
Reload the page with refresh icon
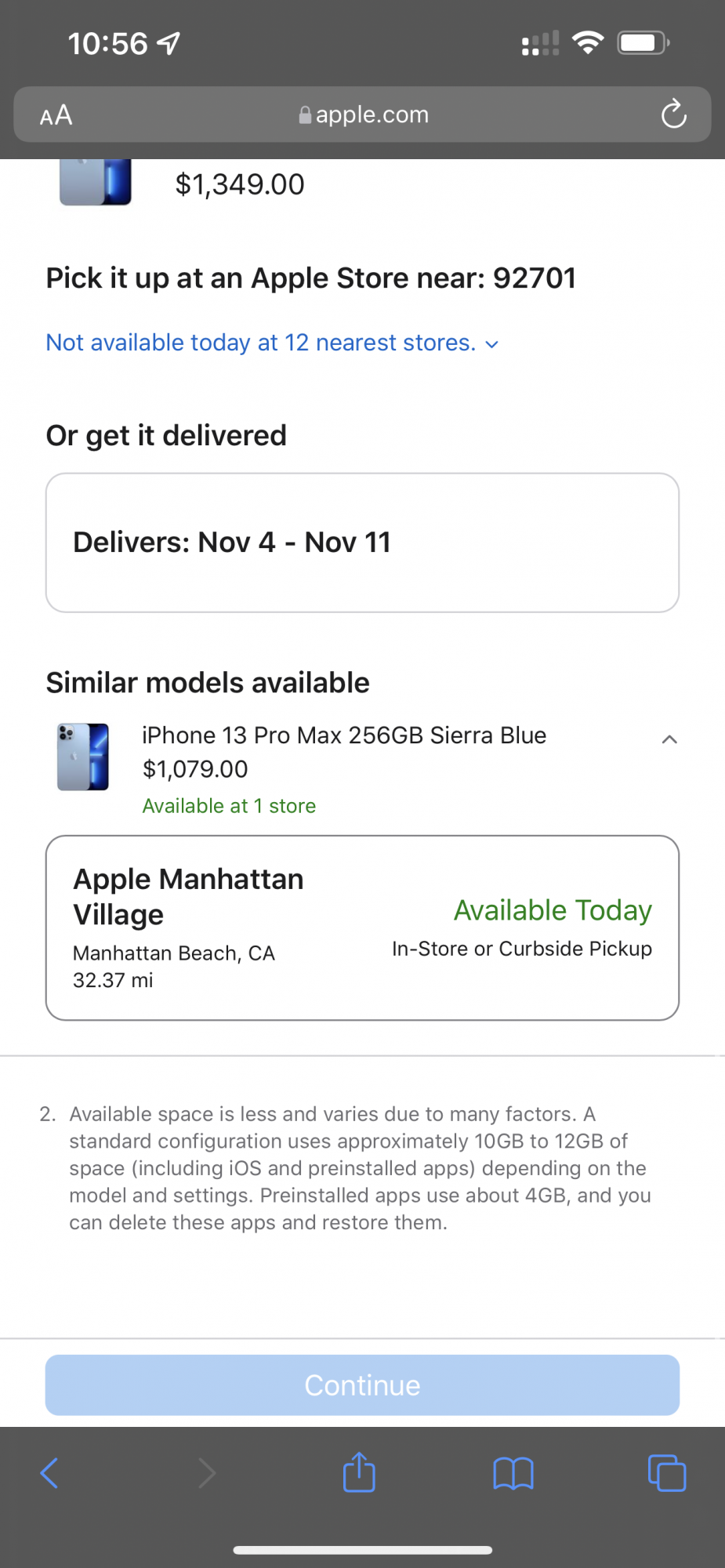tap(673, 114)
